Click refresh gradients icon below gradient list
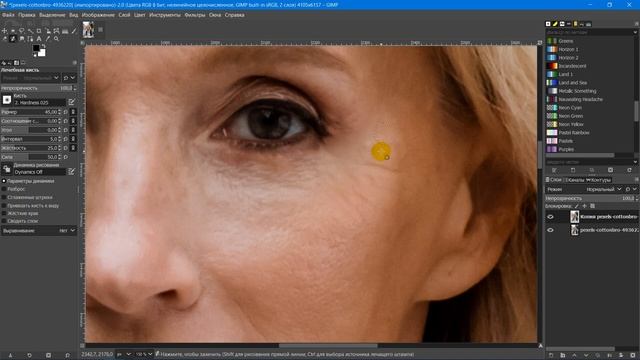The height and width of the screenshot is (360, 640). [x=629, y=170]
